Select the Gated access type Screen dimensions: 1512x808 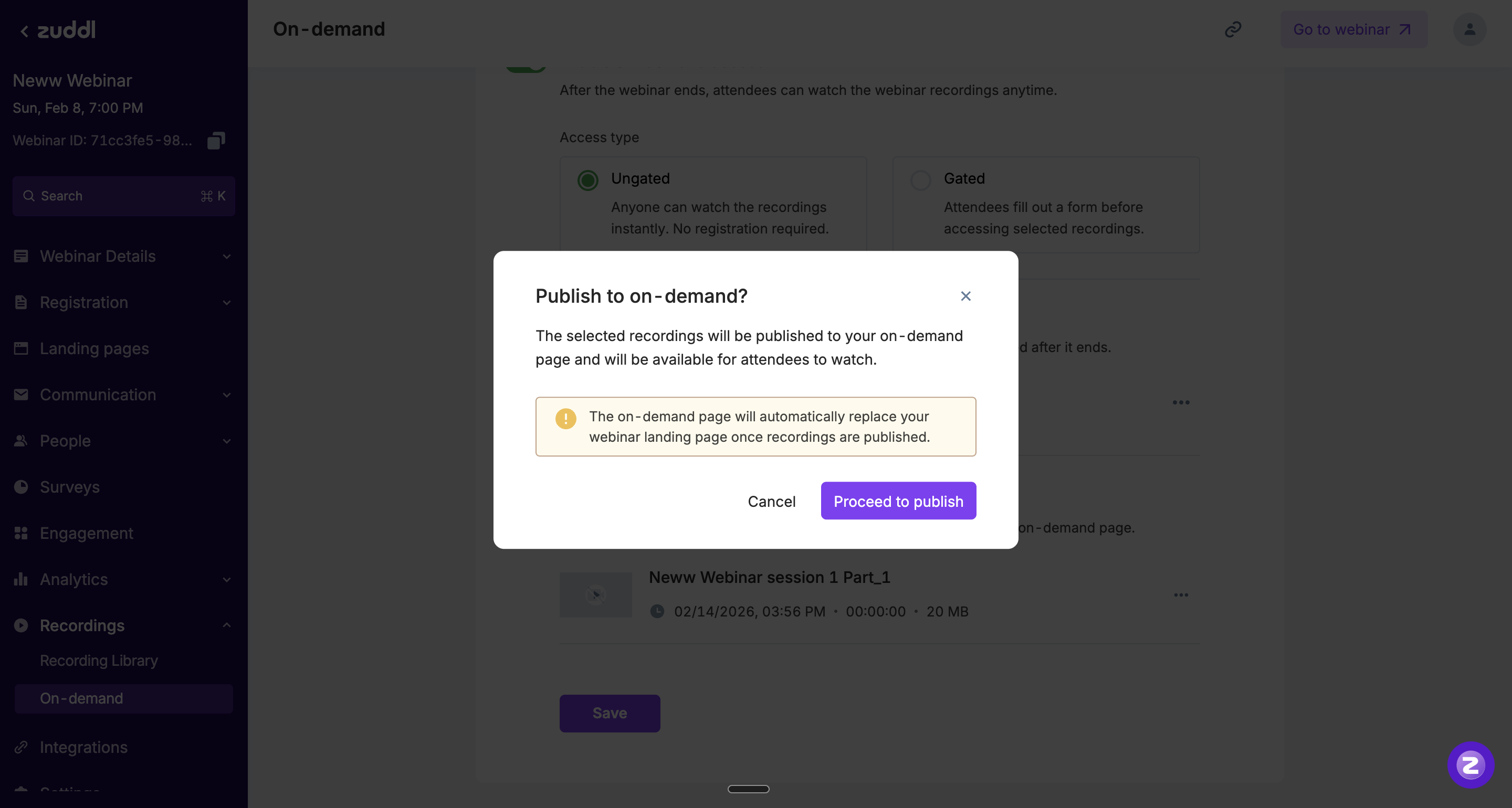(920, 180)
